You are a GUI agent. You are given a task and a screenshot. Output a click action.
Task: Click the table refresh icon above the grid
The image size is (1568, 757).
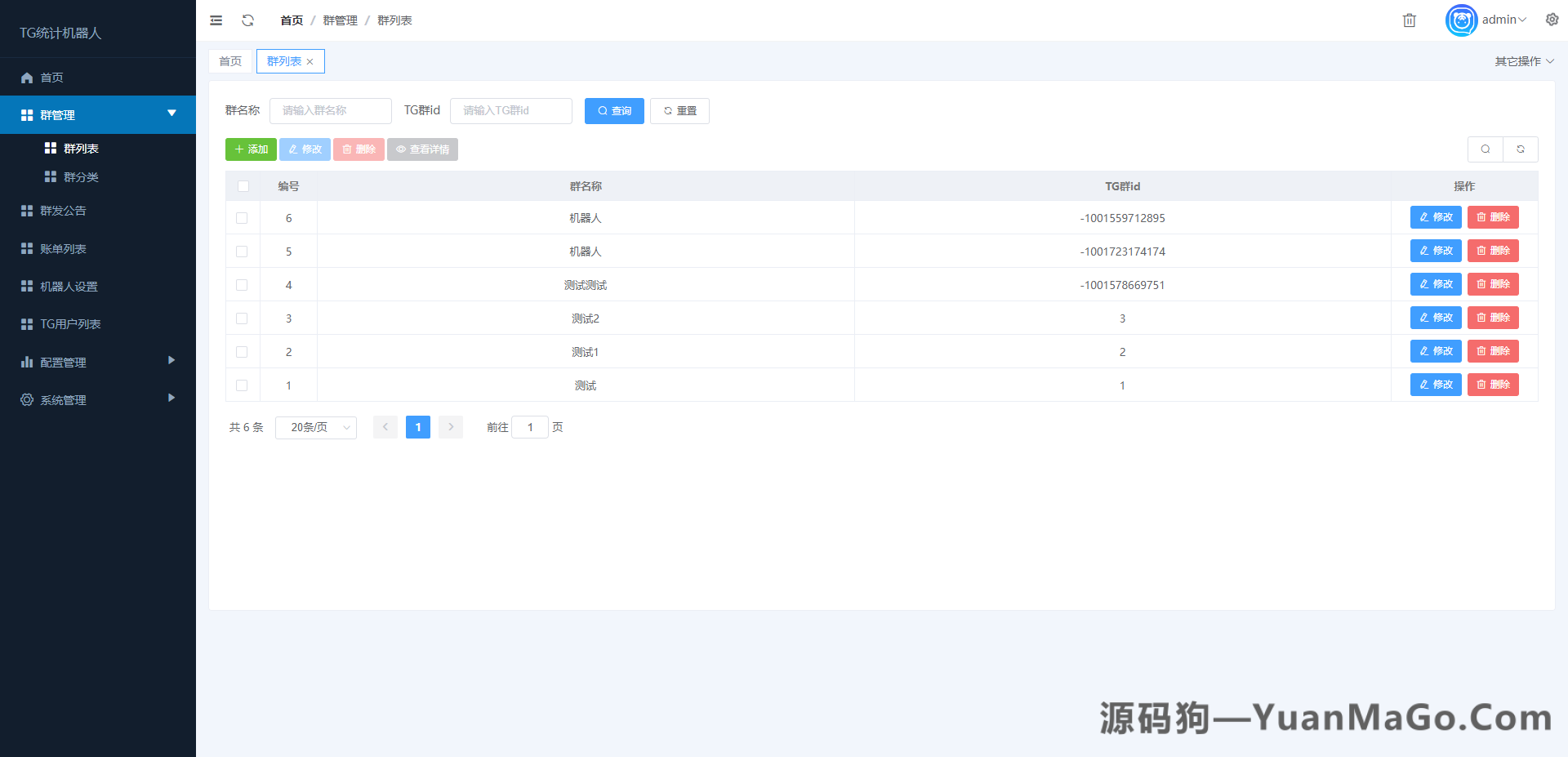tap(1520, 149)
